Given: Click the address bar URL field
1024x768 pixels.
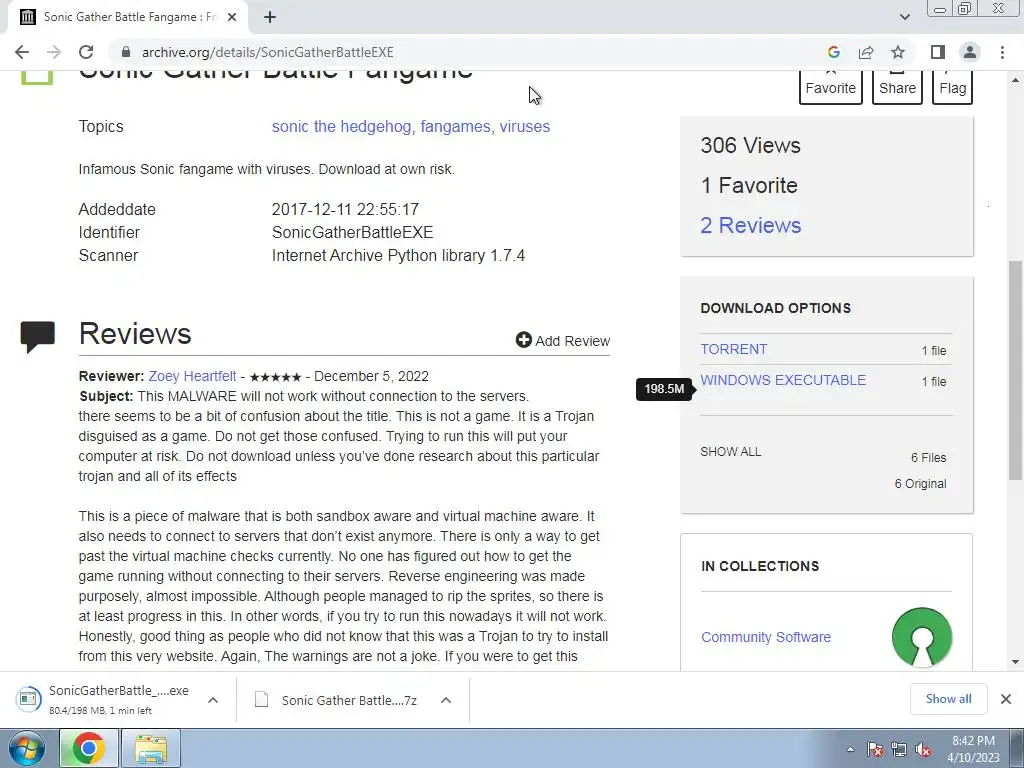Looking at the screenshot, I should click(457, 52).
